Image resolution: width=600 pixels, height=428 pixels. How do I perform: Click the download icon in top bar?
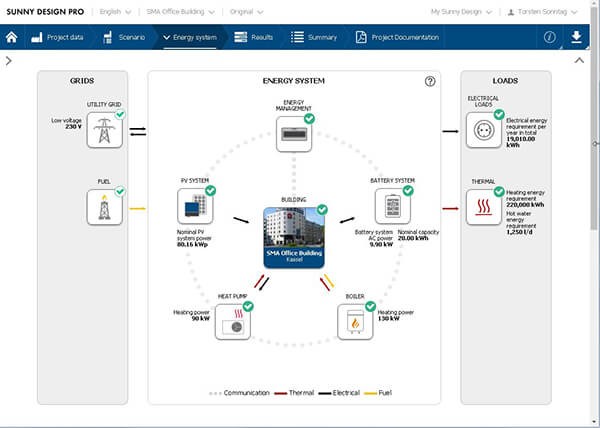pyautogui.click(x=576, y=37)
